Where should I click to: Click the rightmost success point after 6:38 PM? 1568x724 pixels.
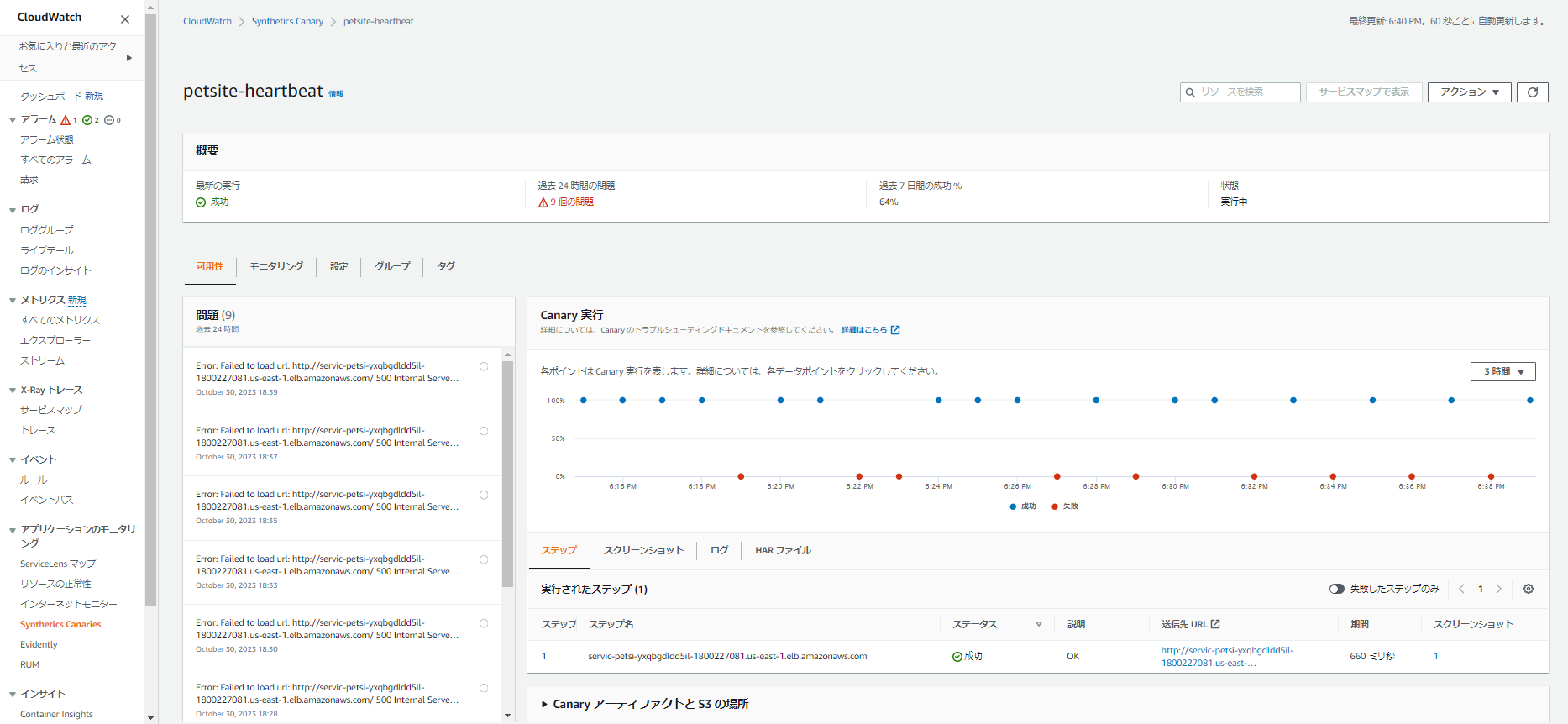click(x=1530, y=401)
